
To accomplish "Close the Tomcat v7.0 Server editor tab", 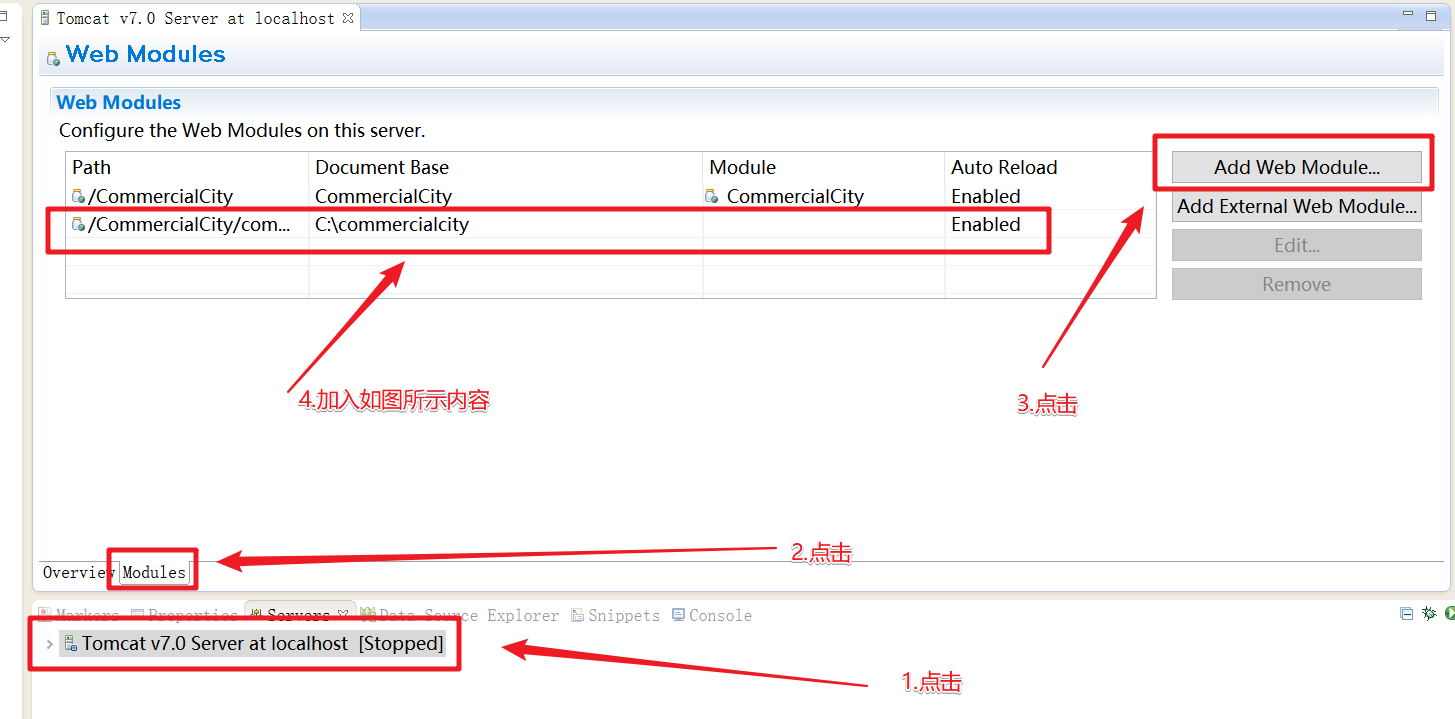I will coord(347,18).
